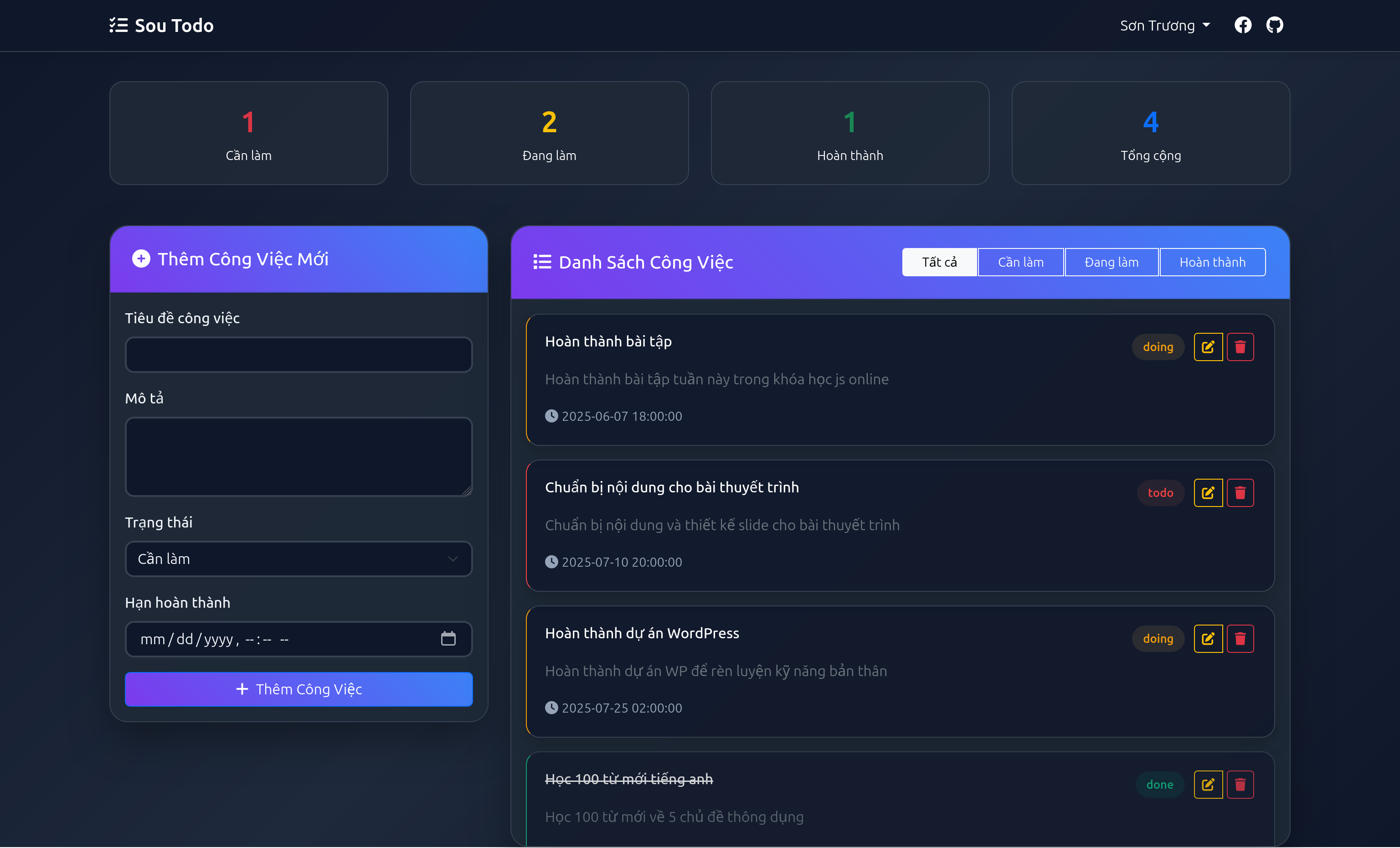Click the doing badge on 'Hoàn thành bài tập'
The width and height of the screenshot is (1400, 848).
point(1158,346)
